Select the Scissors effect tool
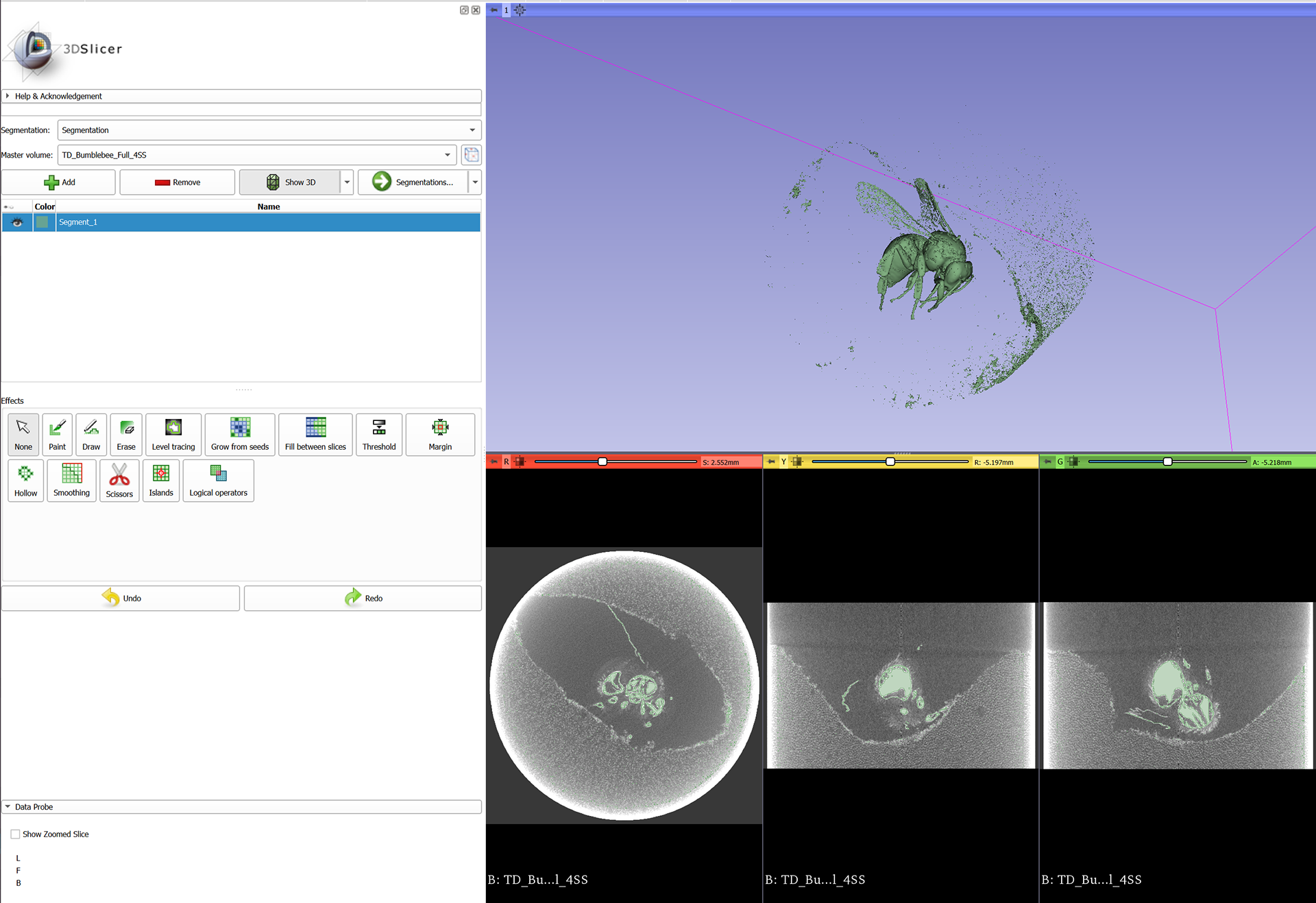Viewport: 1316px width, 903px height. pyautogui.click(x=119, y=480)
